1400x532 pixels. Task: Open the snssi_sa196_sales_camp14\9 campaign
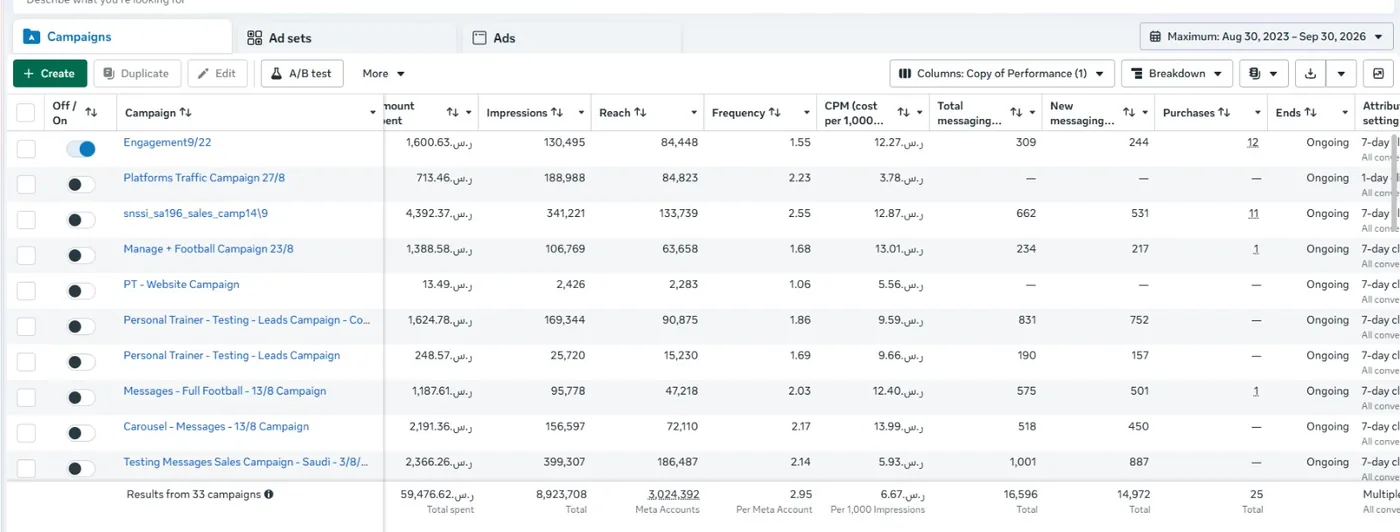tap(195, 213)
